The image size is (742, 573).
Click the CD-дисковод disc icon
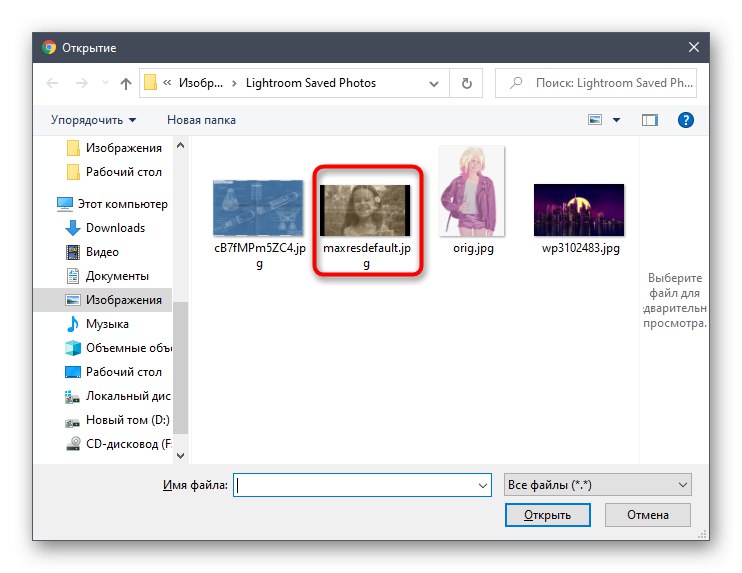73,444
